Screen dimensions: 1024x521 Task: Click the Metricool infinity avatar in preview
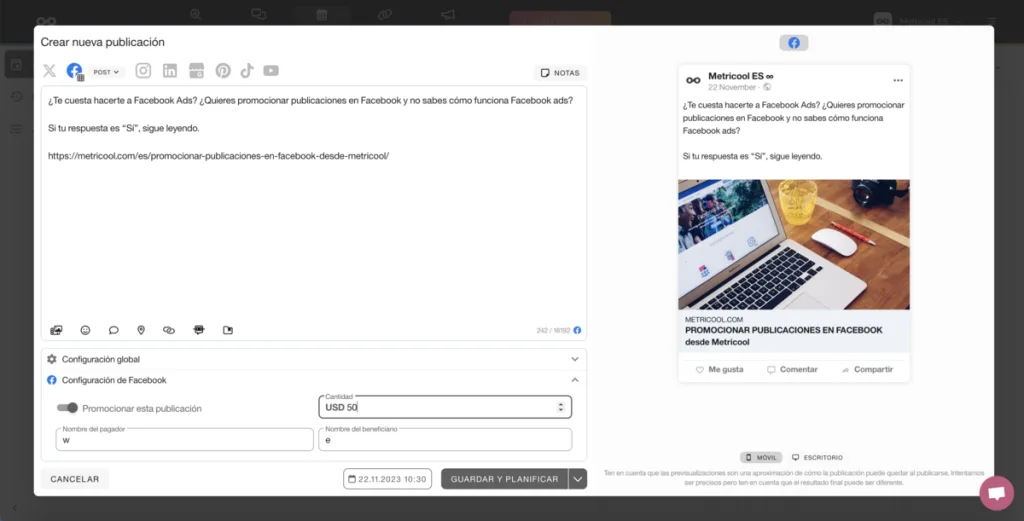[693, 80]
